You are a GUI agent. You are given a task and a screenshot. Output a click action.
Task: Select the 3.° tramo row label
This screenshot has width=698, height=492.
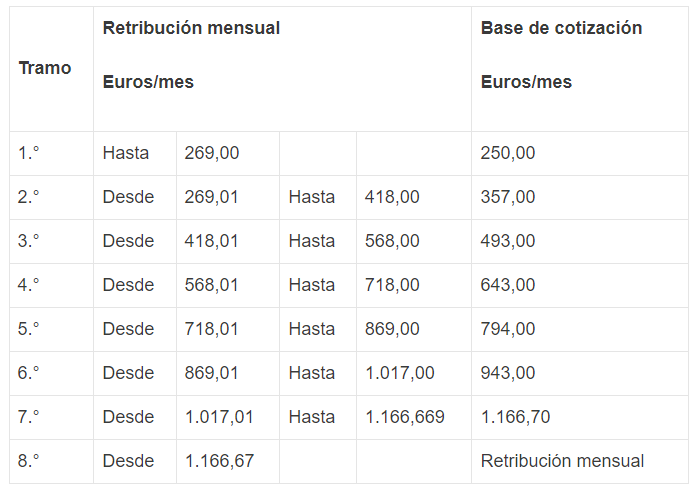(x=29, y=241)
